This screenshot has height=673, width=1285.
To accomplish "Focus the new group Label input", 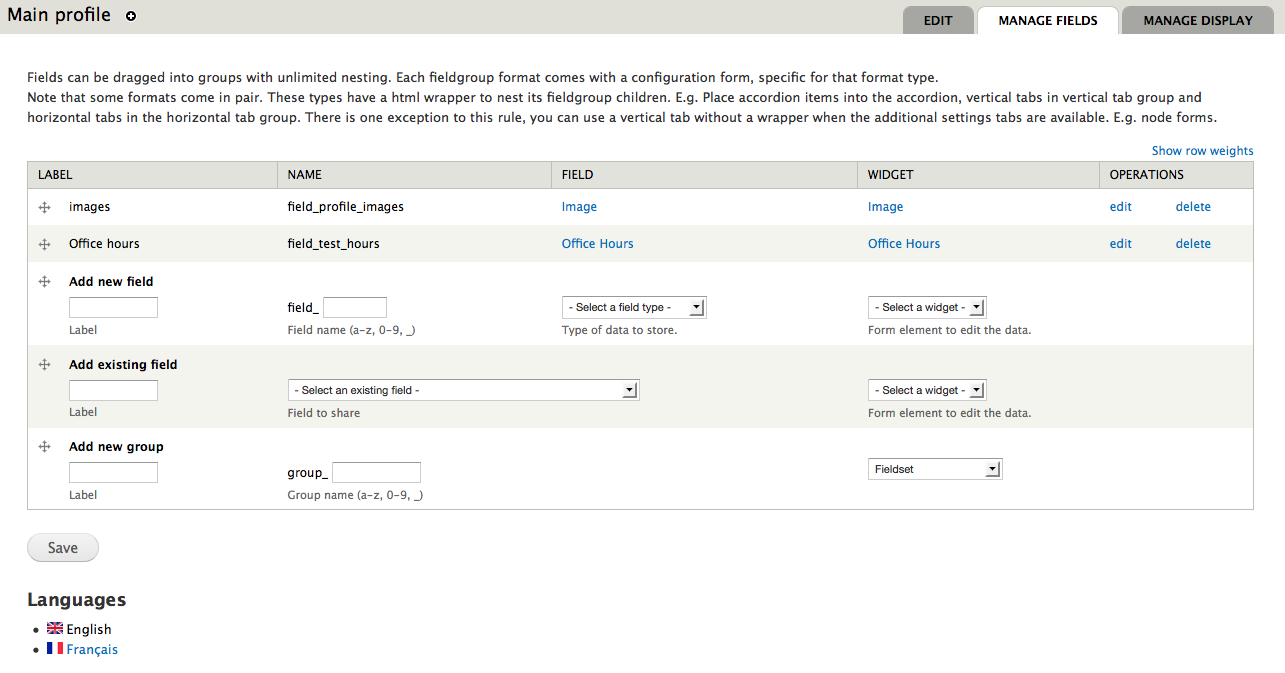I will tap(113, 472).
